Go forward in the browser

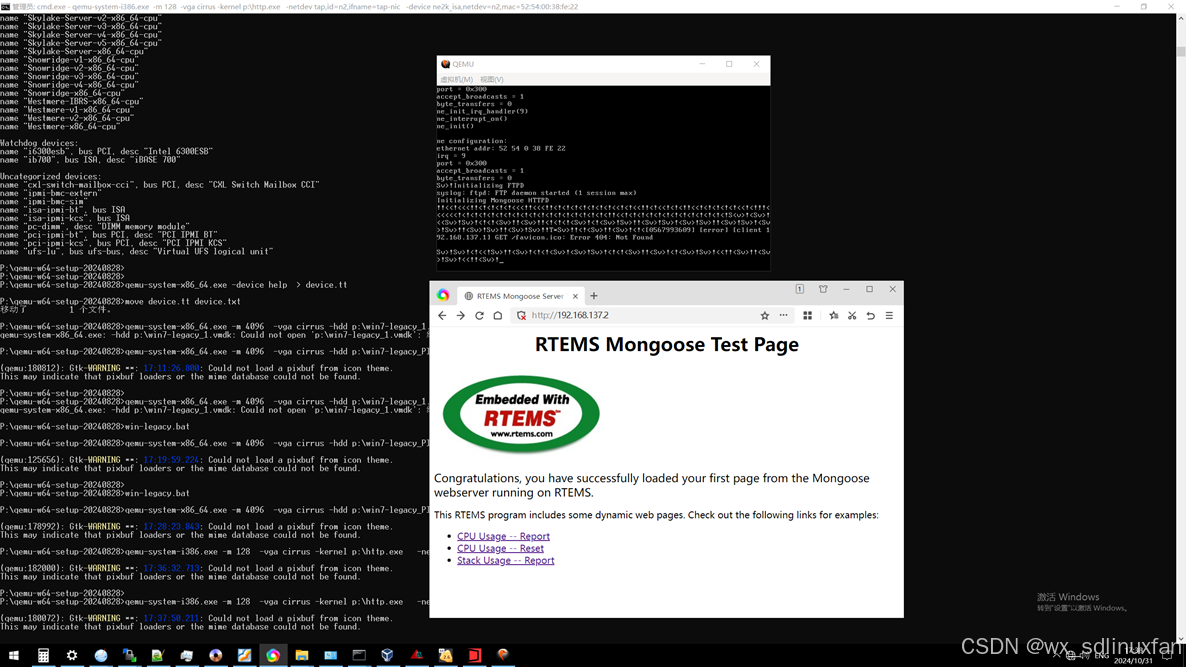coord(461,315)
